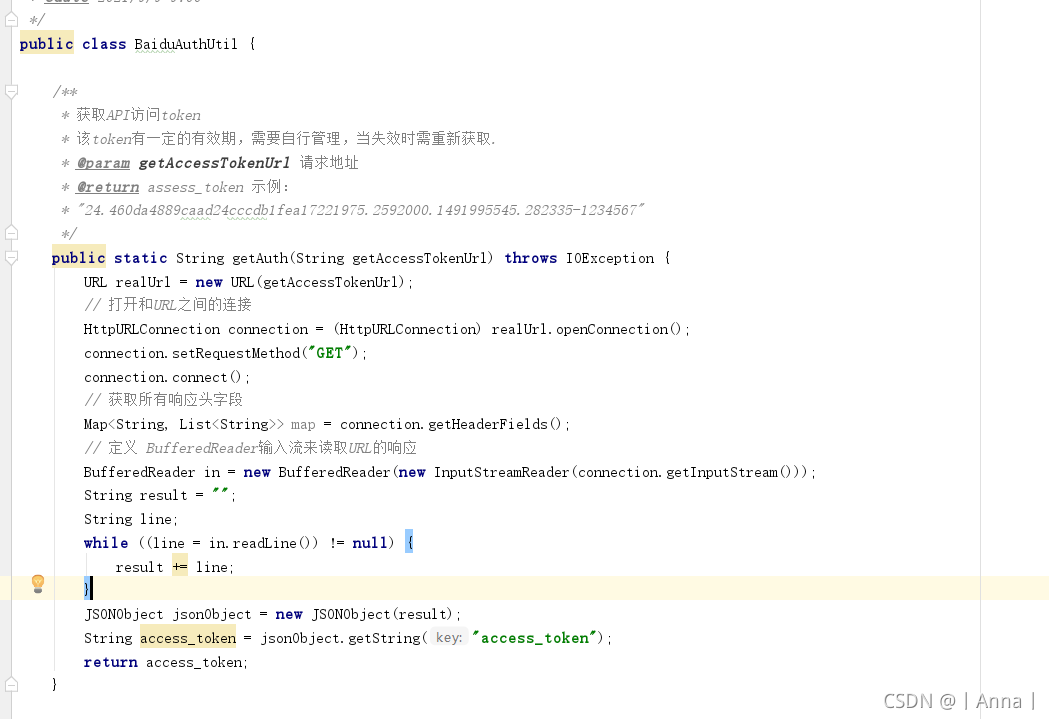This screenshot has width=1049, height=719.
Task: Click the sample token string in comment
Action: tap(361, 211)
